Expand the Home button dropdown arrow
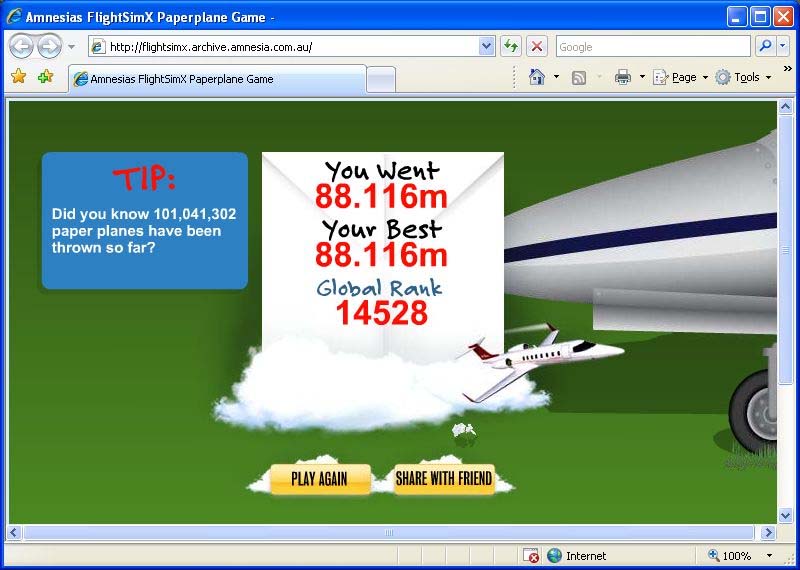 tap(556, 77)
